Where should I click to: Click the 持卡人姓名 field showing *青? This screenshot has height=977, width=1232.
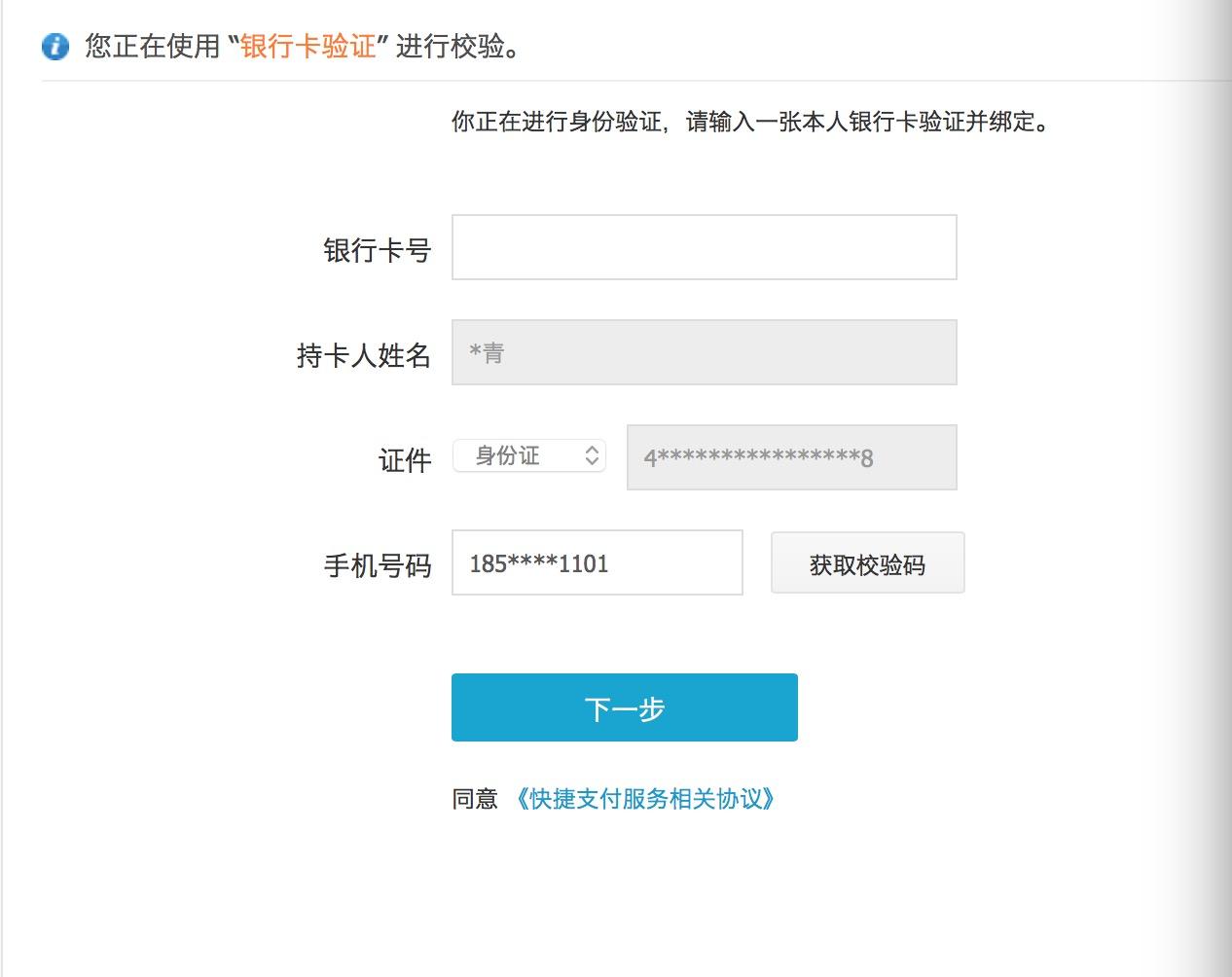pyautogui.click(x=704, y=352)
